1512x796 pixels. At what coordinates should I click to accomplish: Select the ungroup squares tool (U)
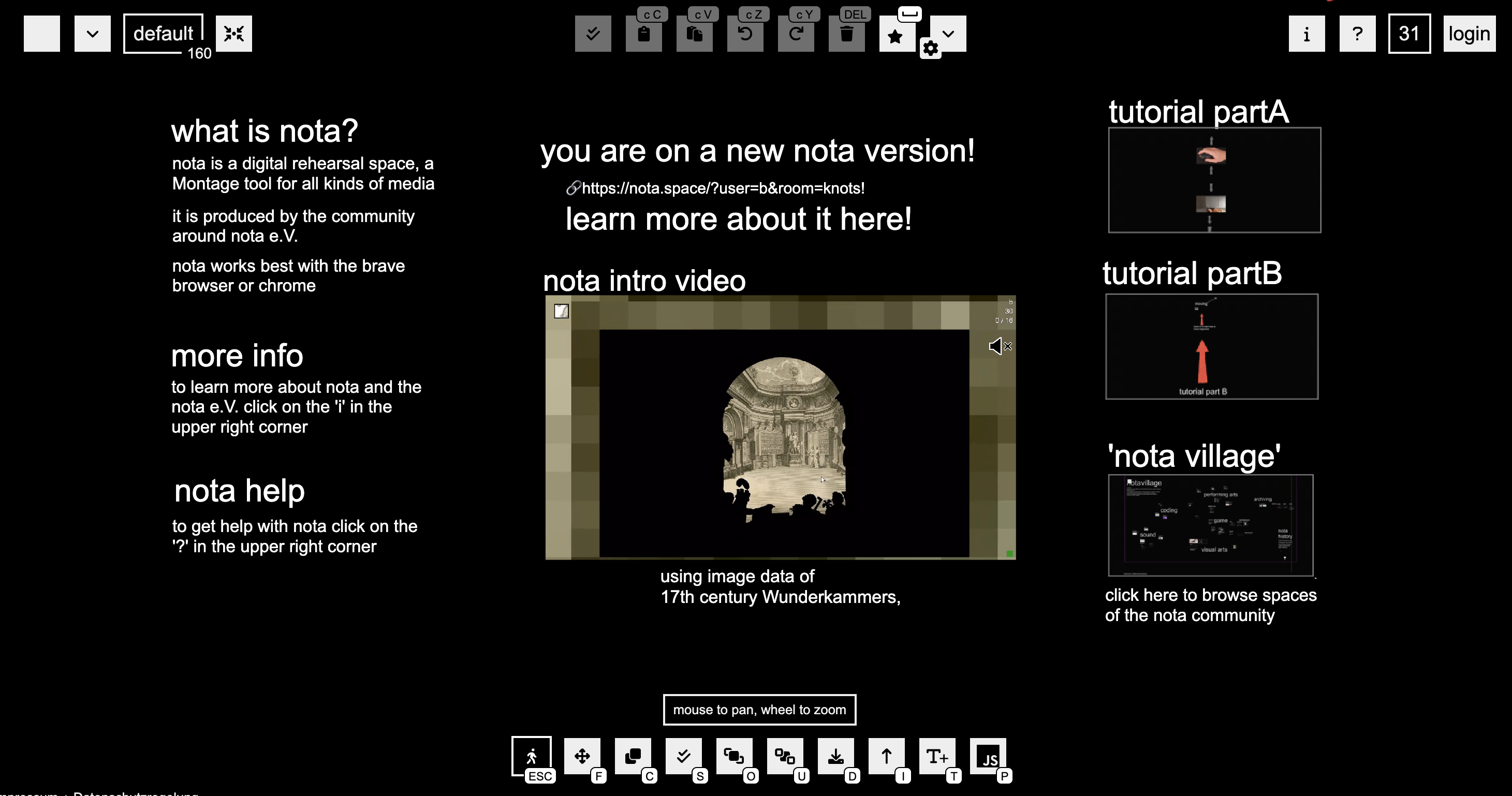[x=785, y=756]
